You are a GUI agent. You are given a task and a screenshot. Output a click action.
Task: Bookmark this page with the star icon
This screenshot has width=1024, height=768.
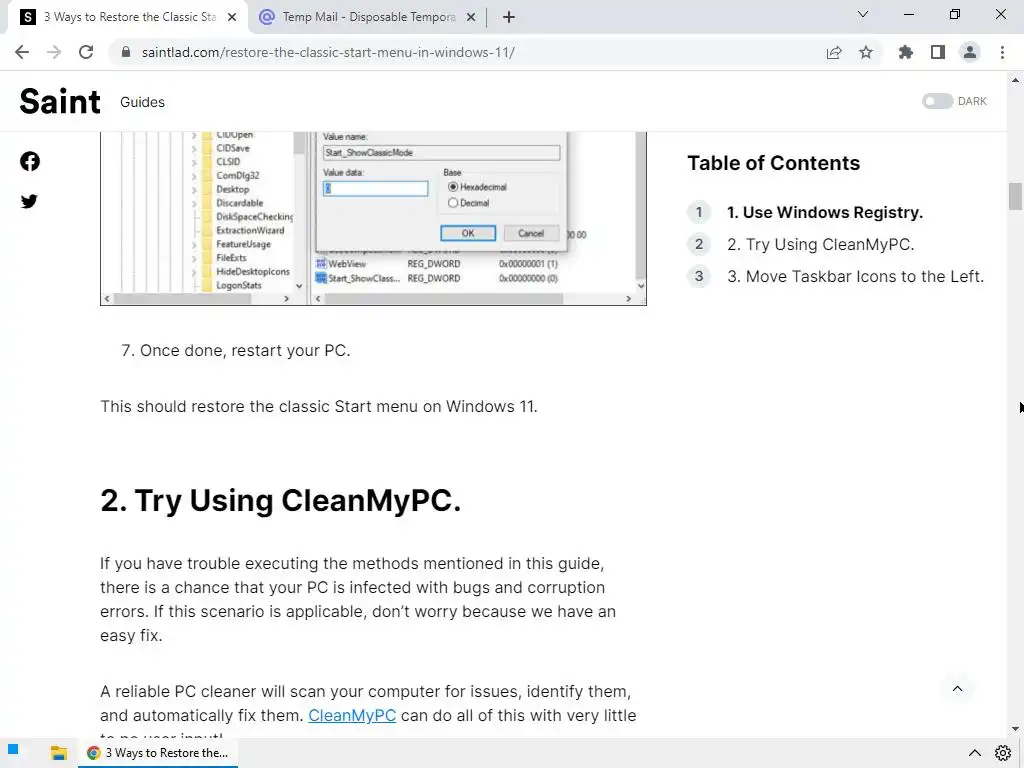tap(866, 52)
